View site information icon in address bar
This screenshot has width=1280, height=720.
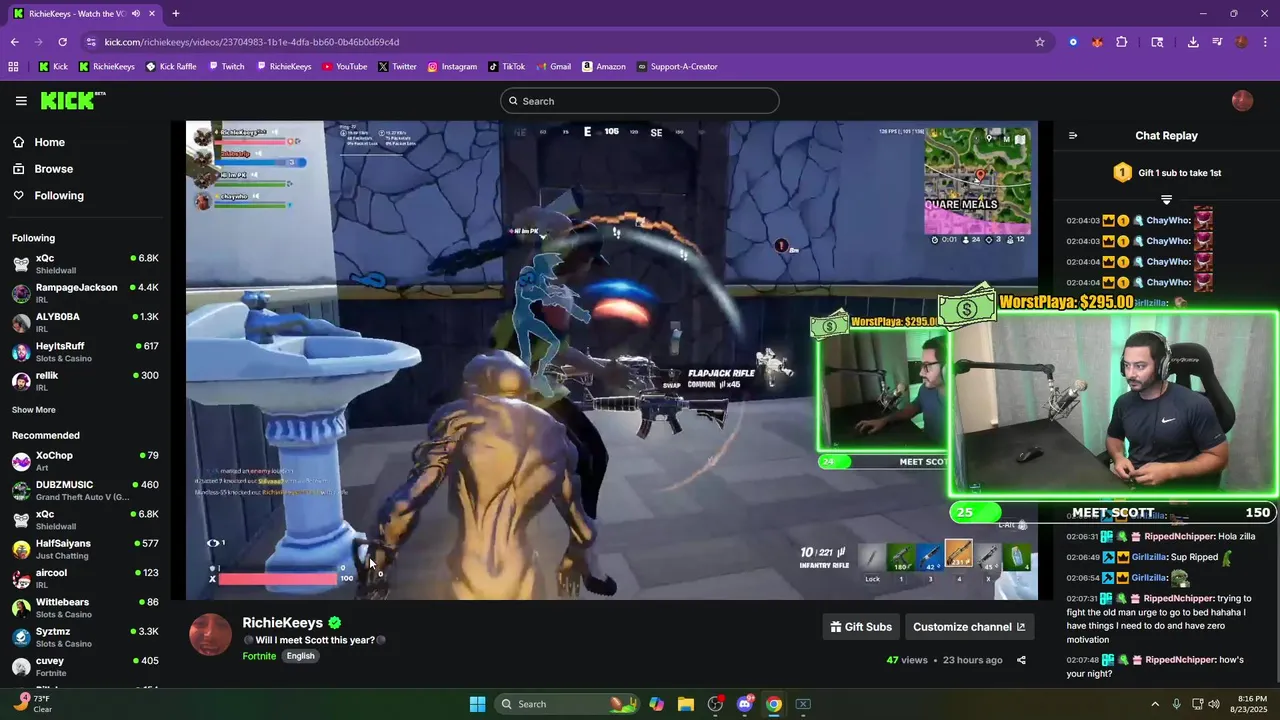point(91,42)
